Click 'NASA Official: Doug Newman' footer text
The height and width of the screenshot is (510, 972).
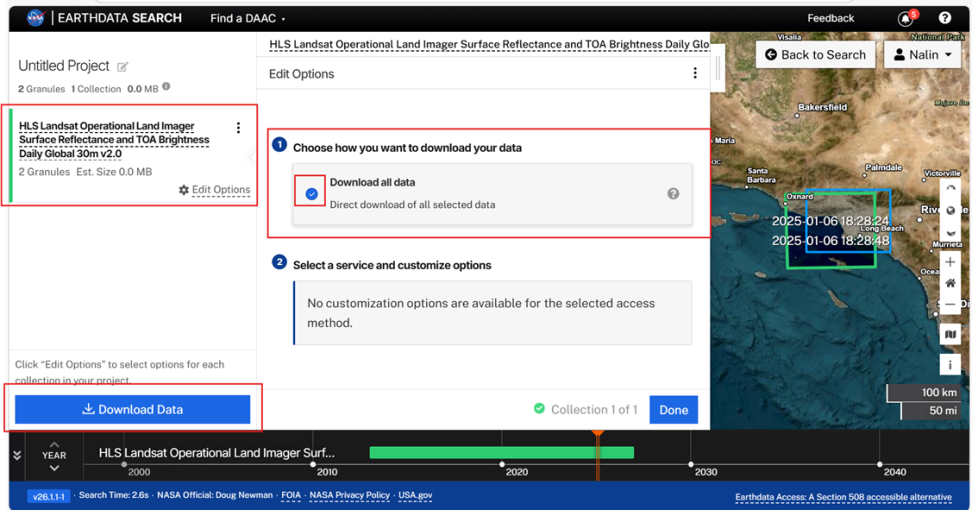point(214,495)
